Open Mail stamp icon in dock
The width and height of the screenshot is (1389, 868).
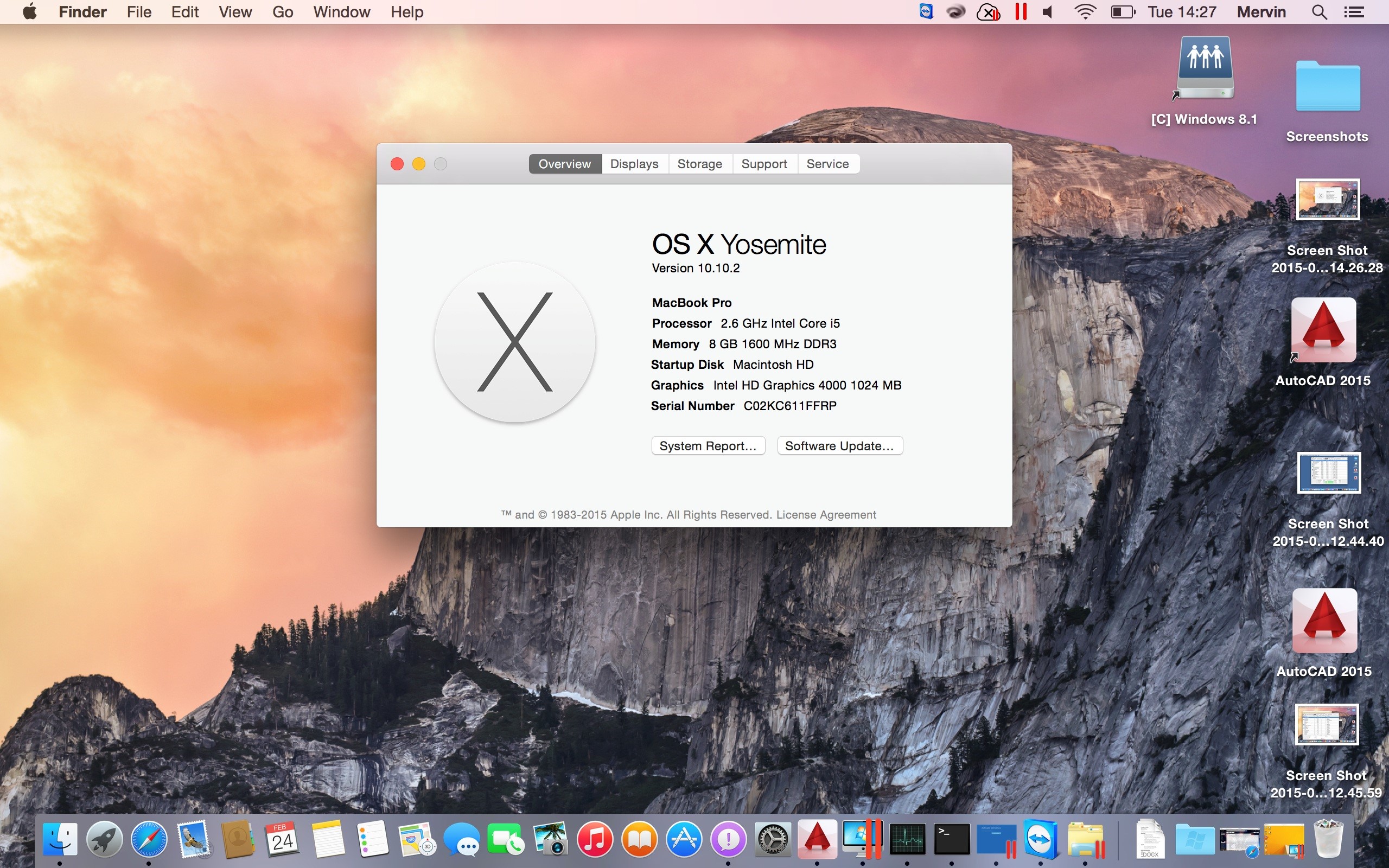(194, 839)
